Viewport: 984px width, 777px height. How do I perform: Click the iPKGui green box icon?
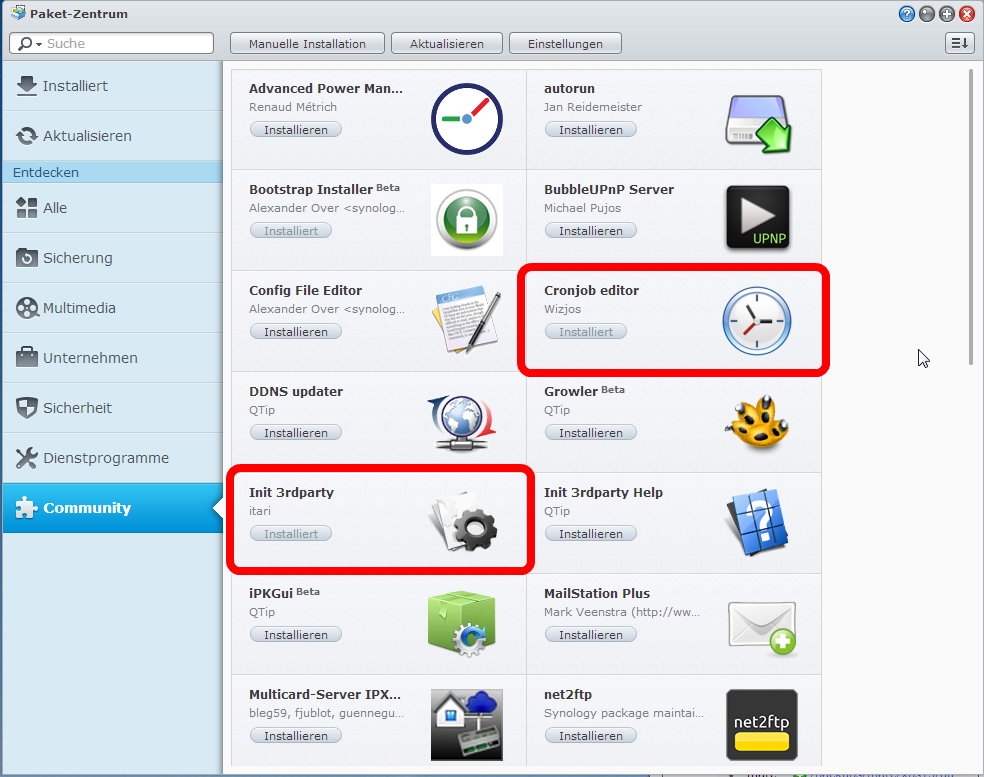(462, 623)
